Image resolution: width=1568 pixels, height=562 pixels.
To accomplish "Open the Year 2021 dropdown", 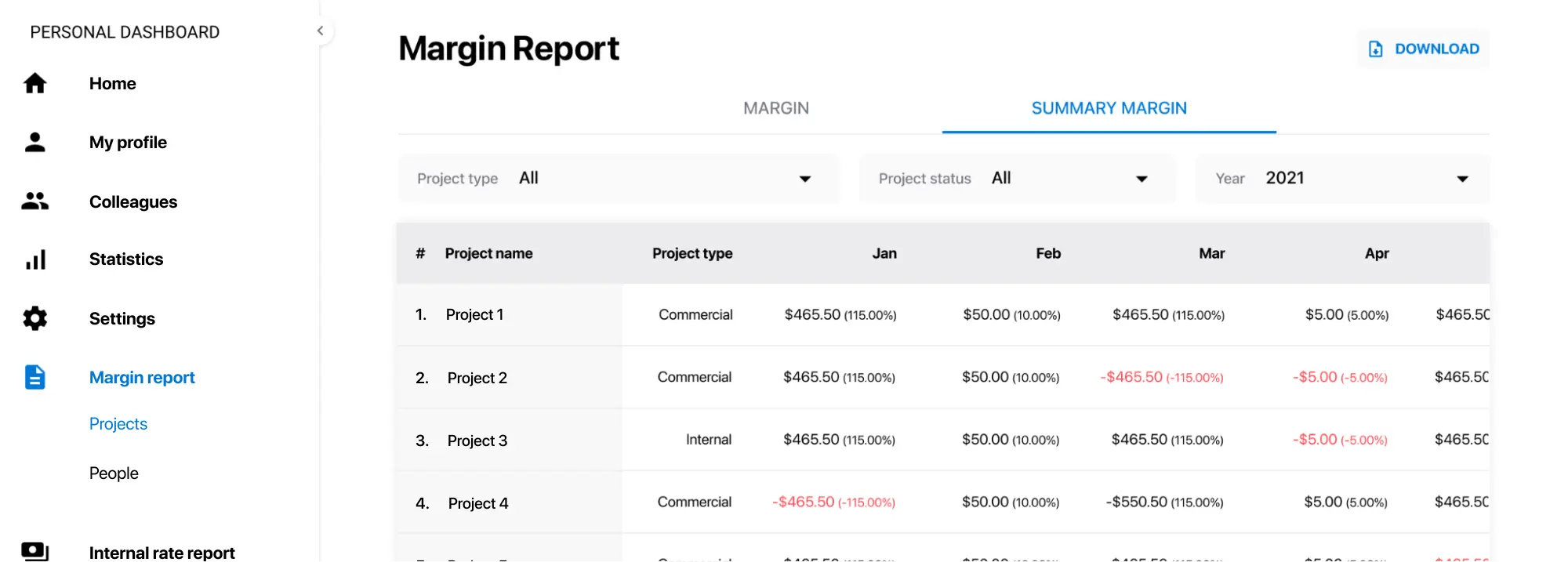I will click(x=1342, y=179).
